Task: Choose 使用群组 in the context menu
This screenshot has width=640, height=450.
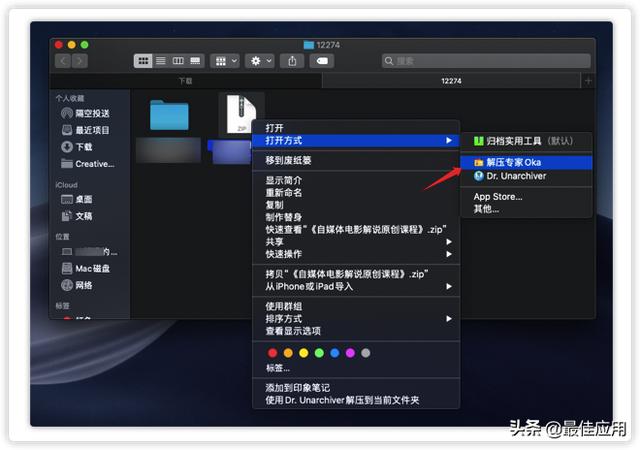Action: pyautogui.click(x=356, y=306)
